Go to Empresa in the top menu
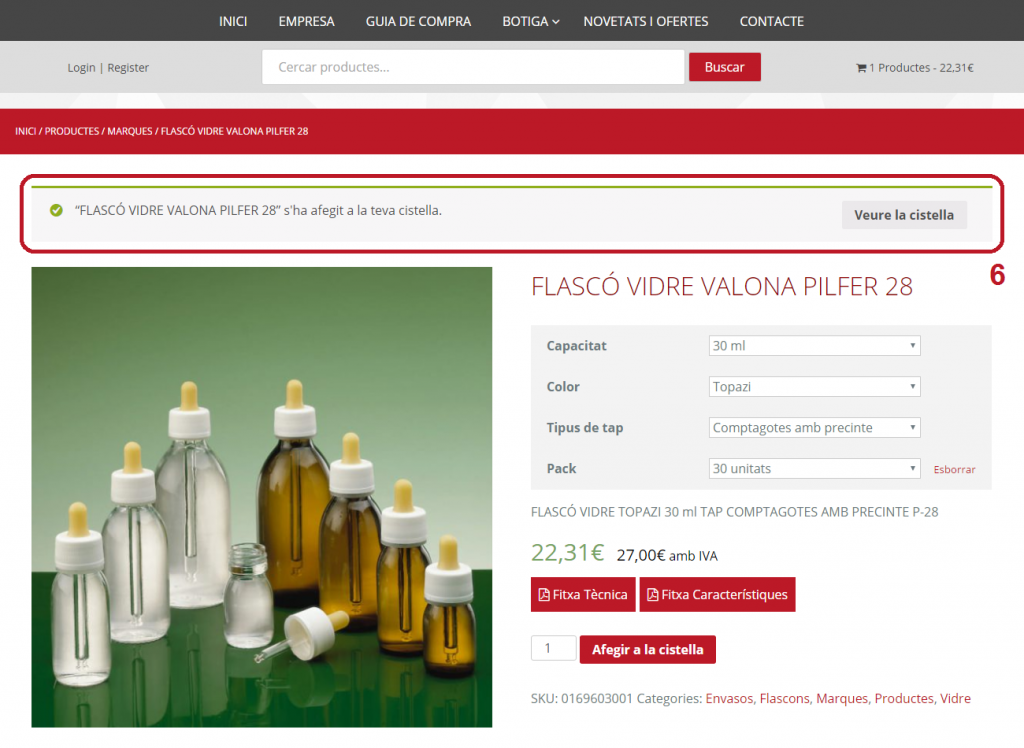The width and height of the screenshot is (1024, 748). (306, 21)
